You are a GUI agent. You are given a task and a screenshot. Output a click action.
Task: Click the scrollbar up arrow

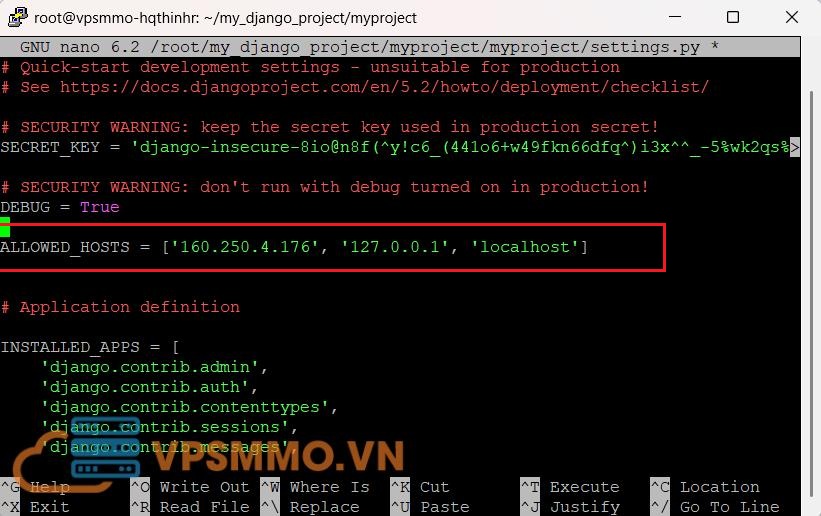tap(811, 47)
